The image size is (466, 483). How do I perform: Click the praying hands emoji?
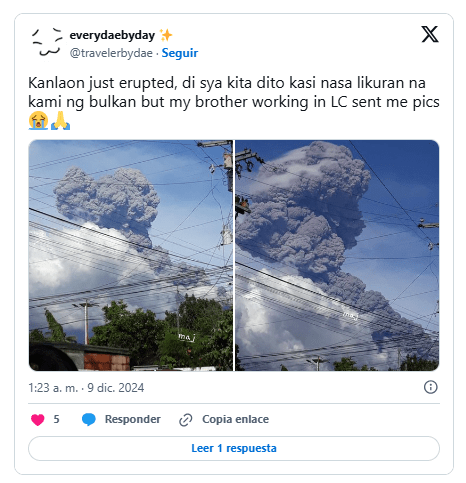click(60, 120)
